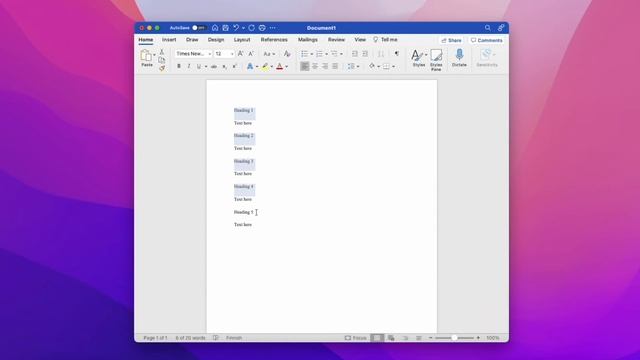Click the Bullets list icon

[x=304, y=54]
